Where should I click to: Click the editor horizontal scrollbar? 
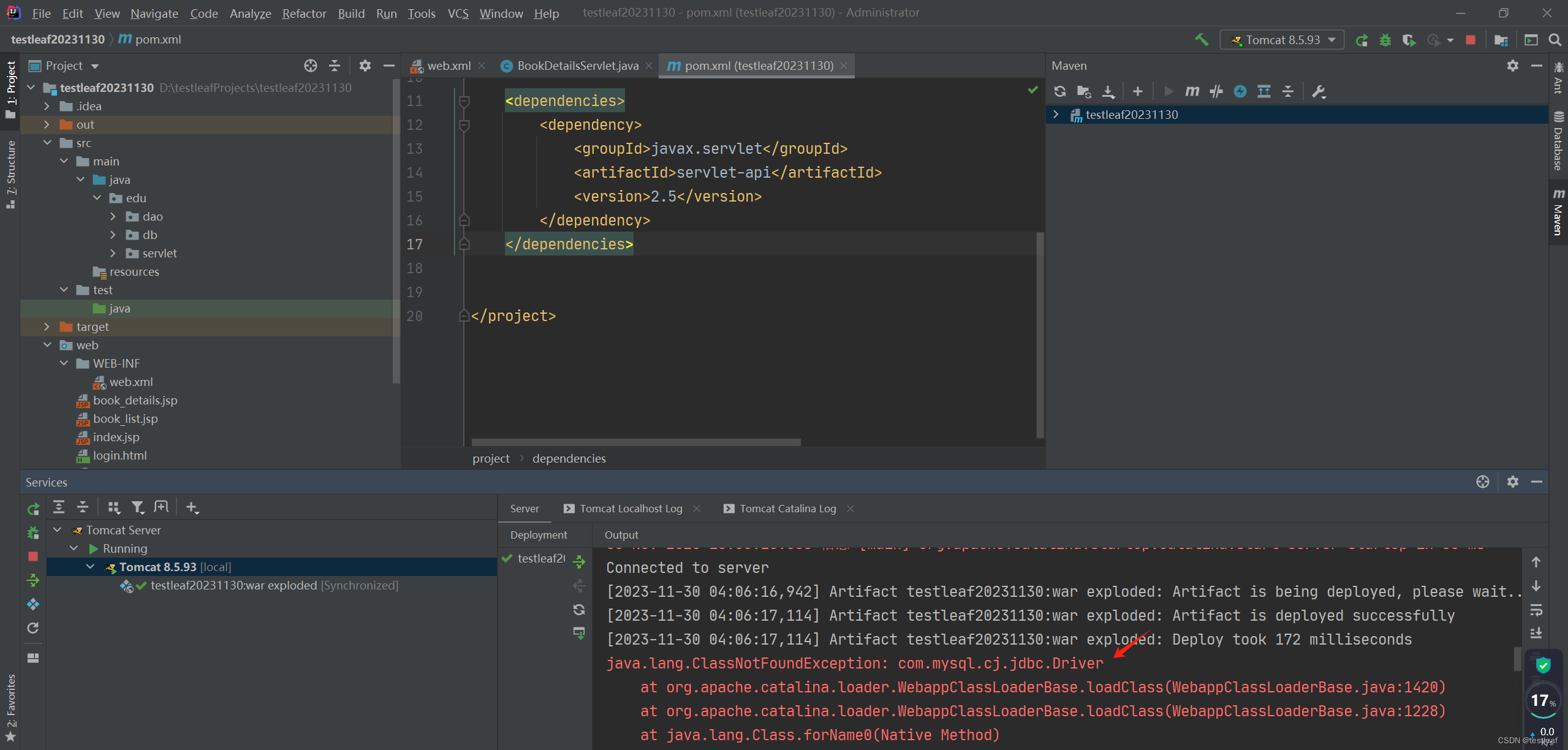click(635, 442)
